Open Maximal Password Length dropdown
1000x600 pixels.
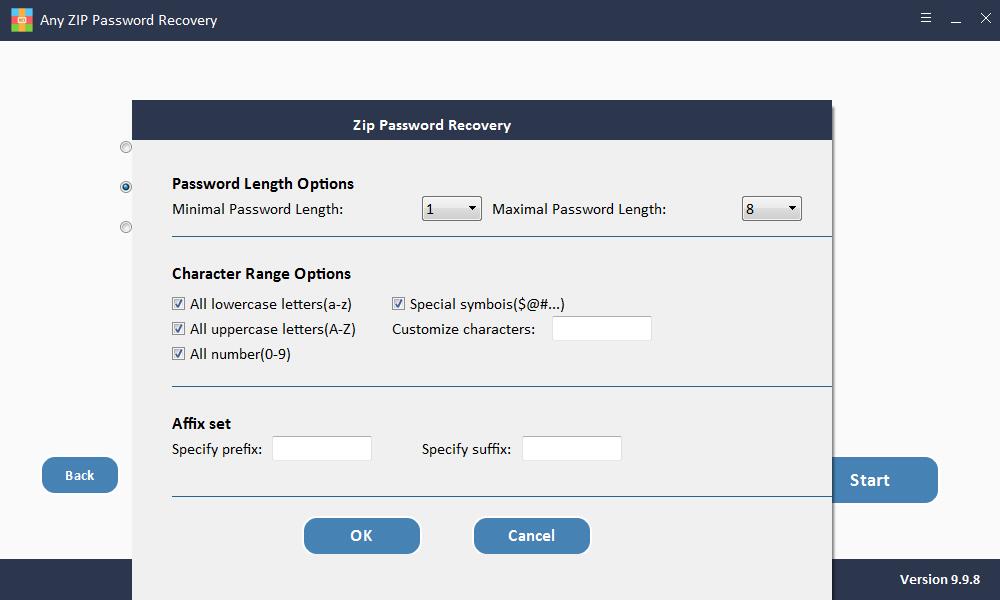pos(772,209)
